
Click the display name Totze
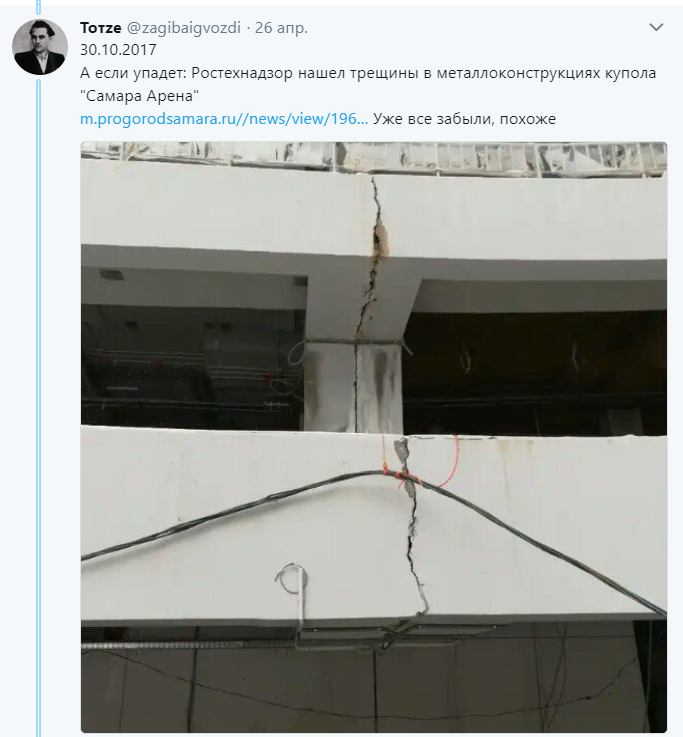101,28
